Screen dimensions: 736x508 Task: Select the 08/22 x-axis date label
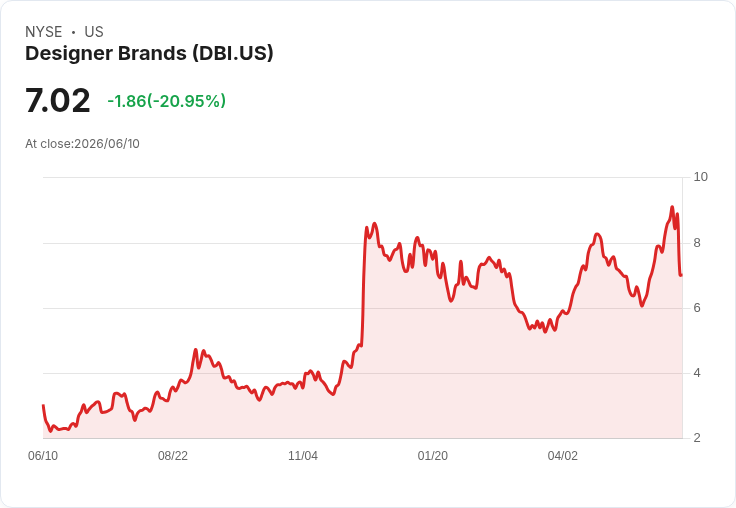tap(173, 455)
